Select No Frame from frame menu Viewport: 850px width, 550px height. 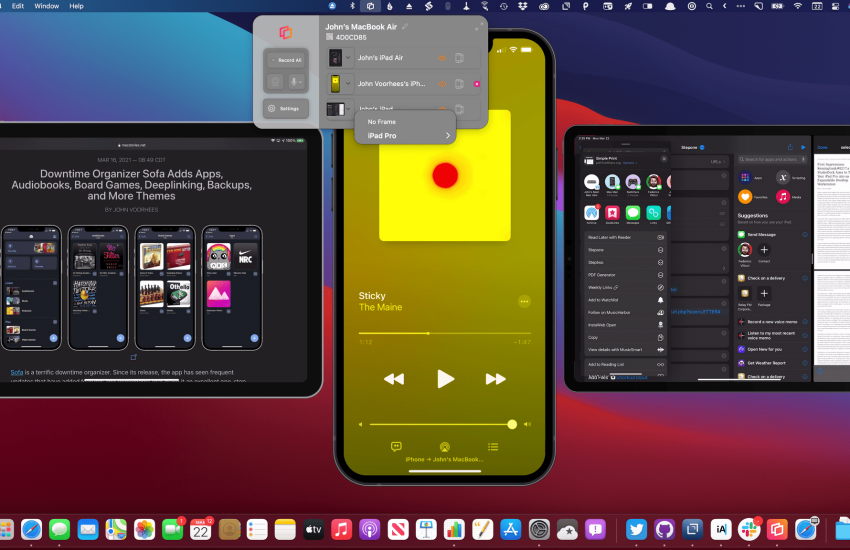[381, 122]
